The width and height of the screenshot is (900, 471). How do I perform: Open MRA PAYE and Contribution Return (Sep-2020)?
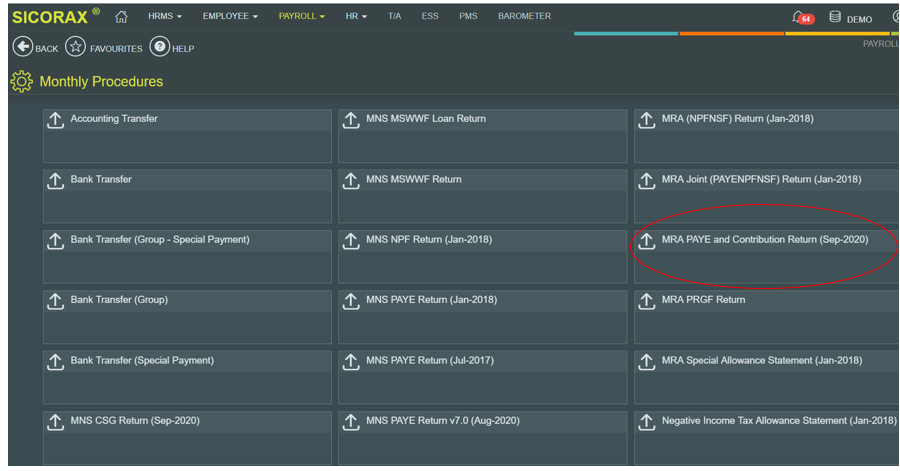[x=765, y=239]
